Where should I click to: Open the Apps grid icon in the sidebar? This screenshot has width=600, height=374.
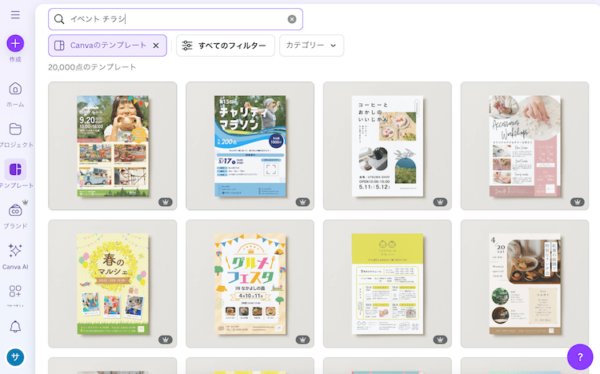pos(15,291)
